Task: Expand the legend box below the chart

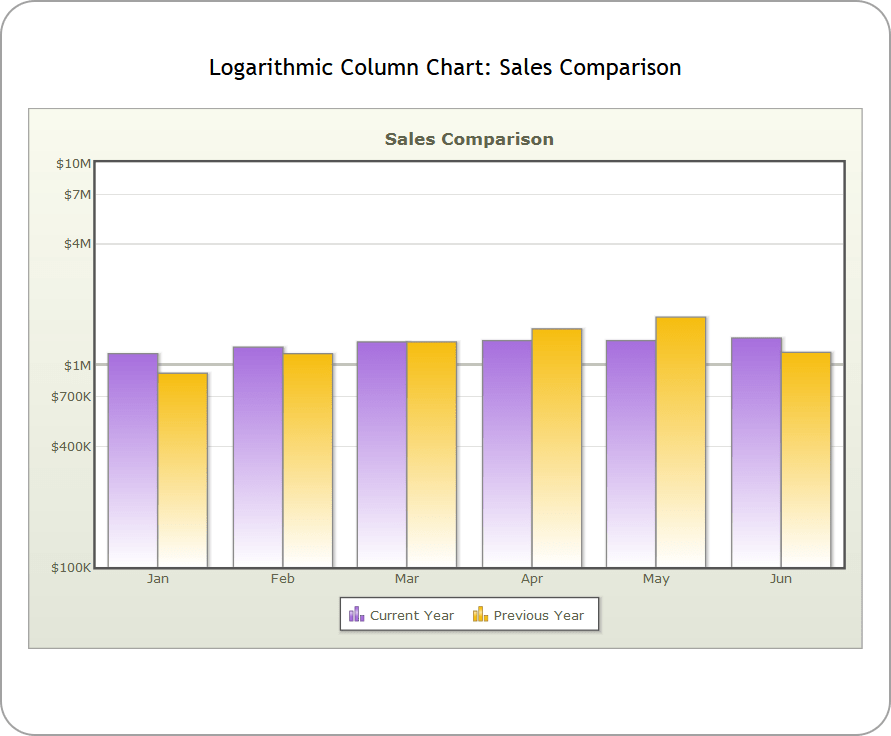Action: pyautogui.click(x=469, y=614)
